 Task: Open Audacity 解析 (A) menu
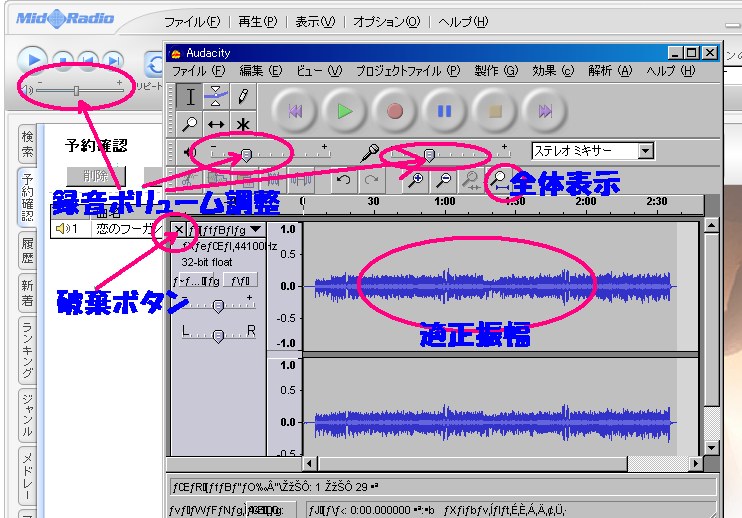[x=610, y=71]
